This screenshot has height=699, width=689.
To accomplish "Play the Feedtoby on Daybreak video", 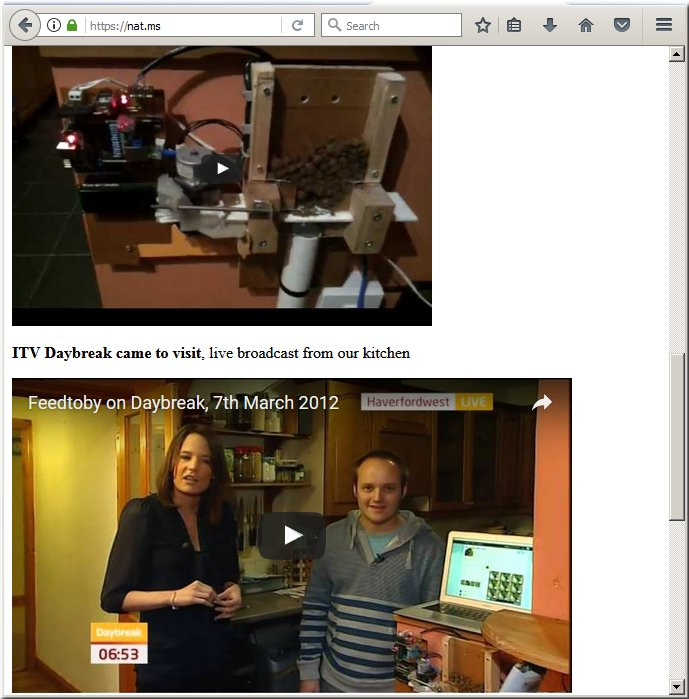I will pyautogui.click(x=292, y=535).
